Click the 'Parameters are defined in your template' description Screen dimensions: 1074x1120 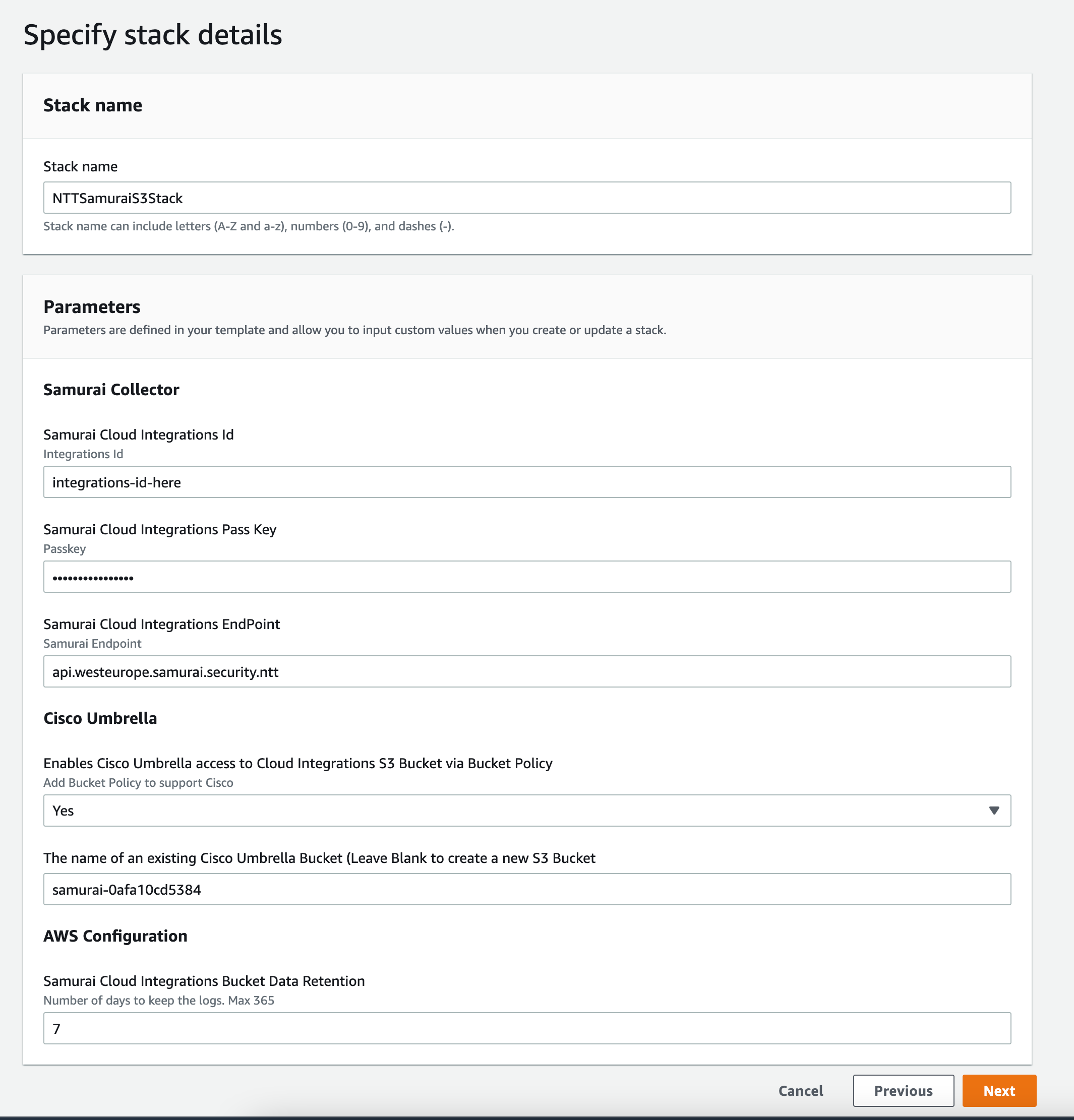(355, 330)
